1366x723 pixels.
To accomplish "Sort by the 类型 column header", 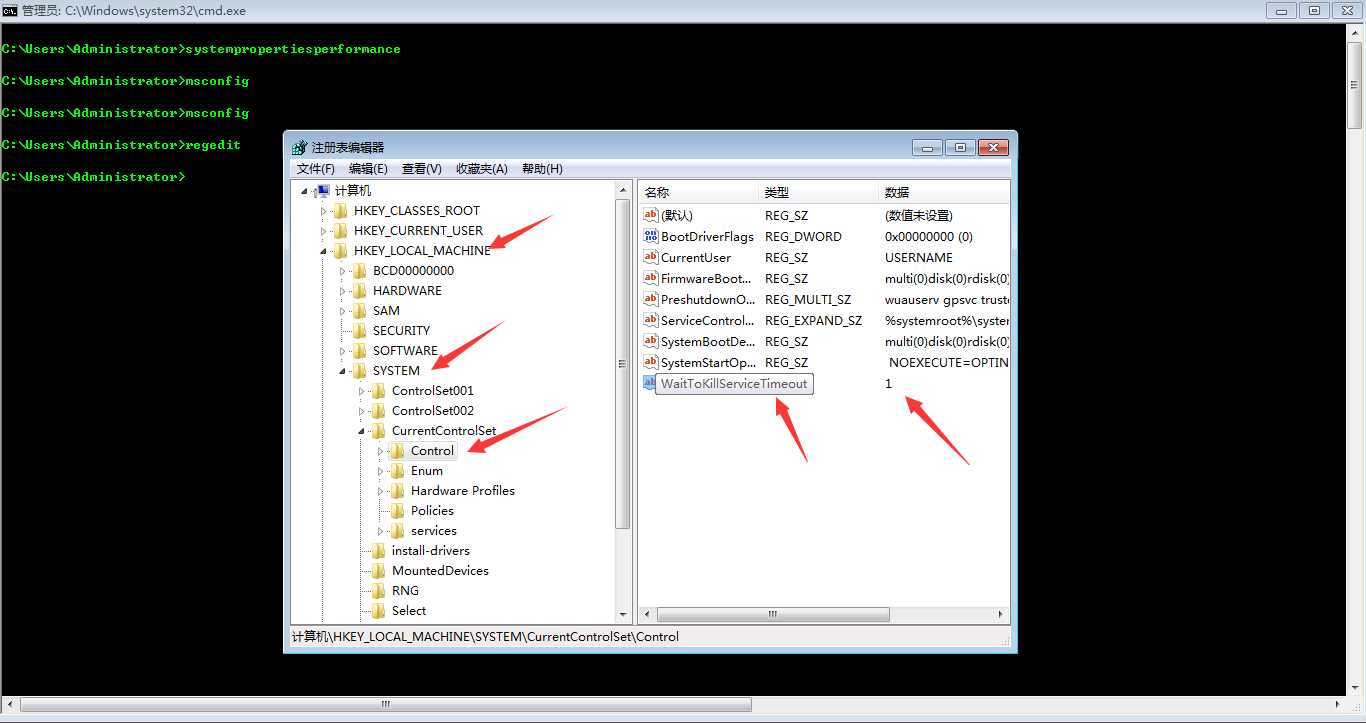I will tap(820, 192).
